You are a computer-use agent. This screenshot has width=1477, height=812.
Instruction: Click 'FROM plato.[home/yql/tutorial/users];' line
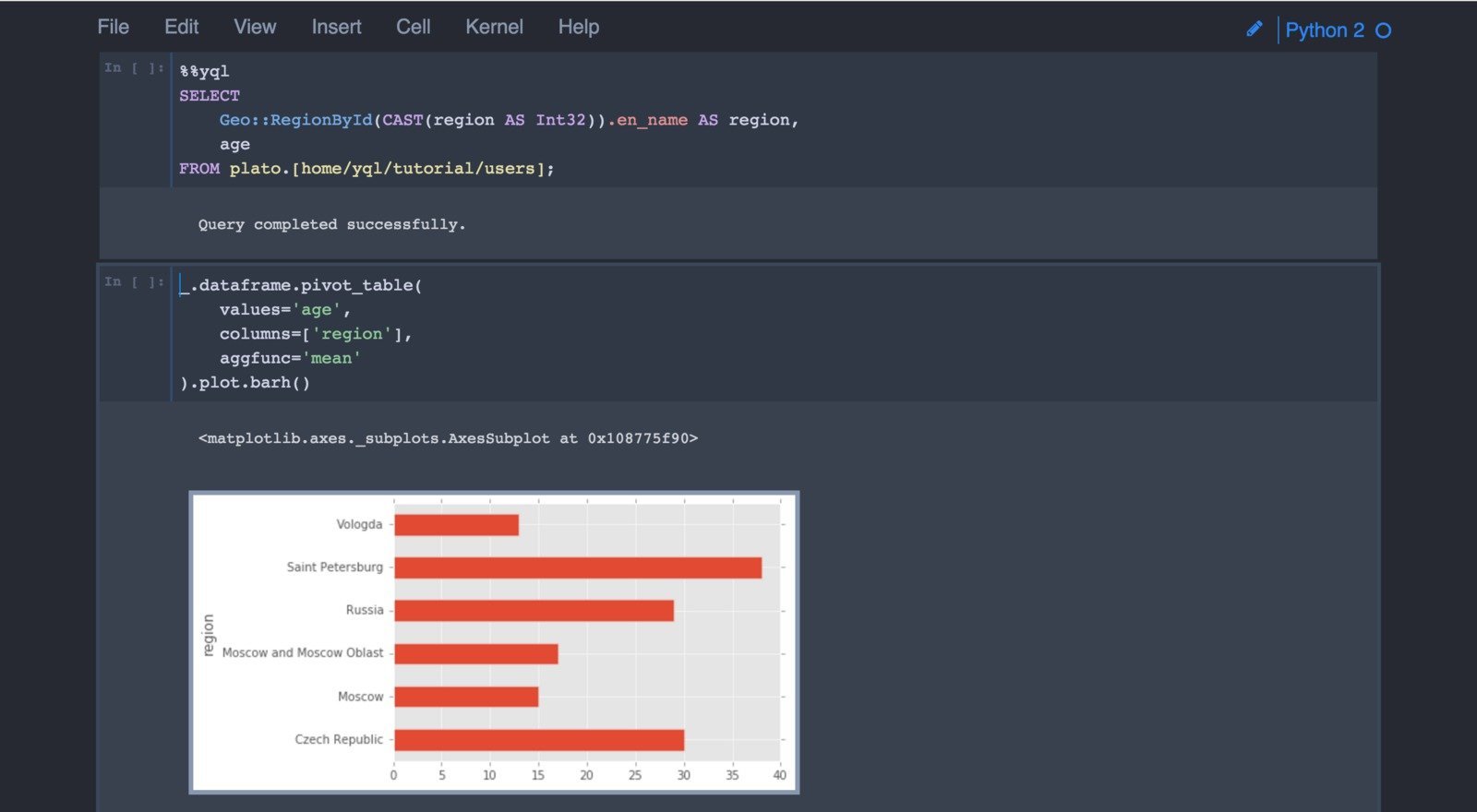point(366,169)
